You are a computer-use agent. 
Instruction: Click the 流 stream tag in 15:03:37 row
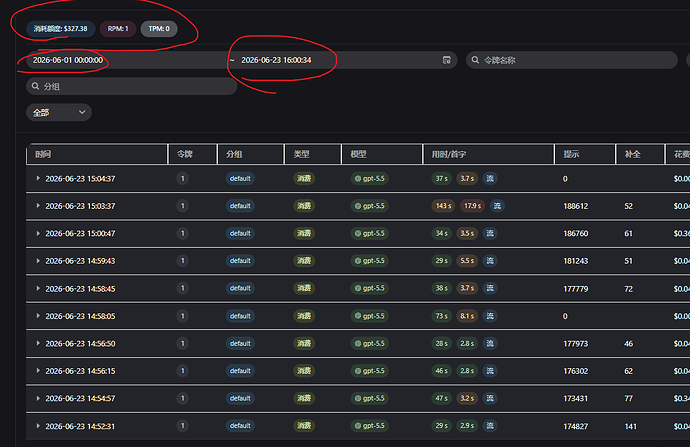497,206
